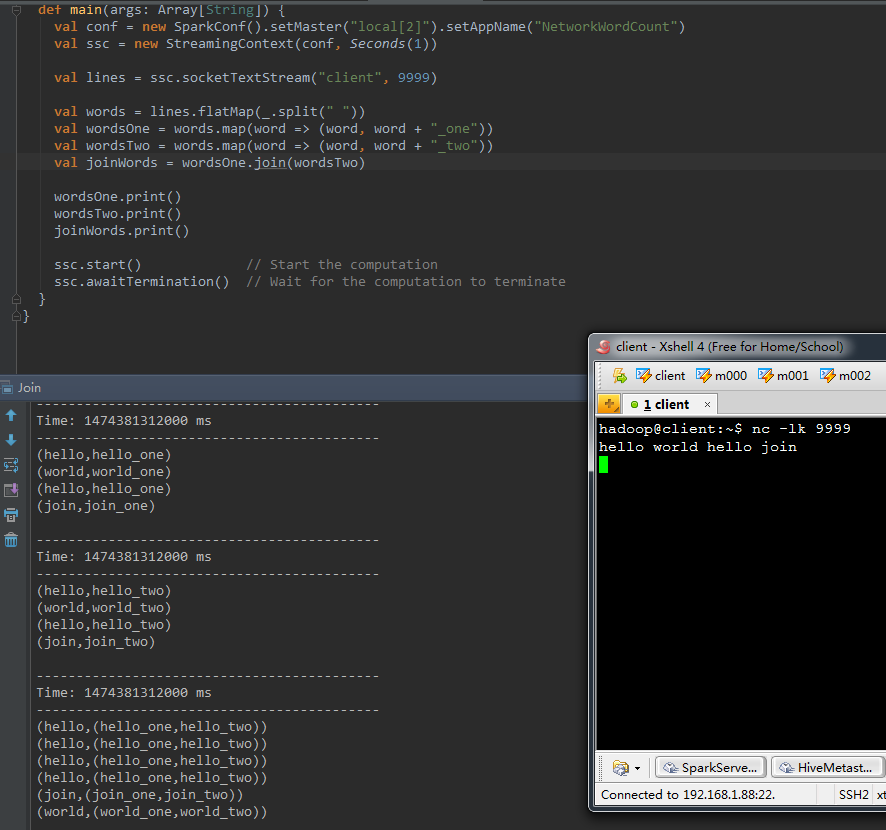Open the client session shortcut in Xshell

click(x=660, y=376)
